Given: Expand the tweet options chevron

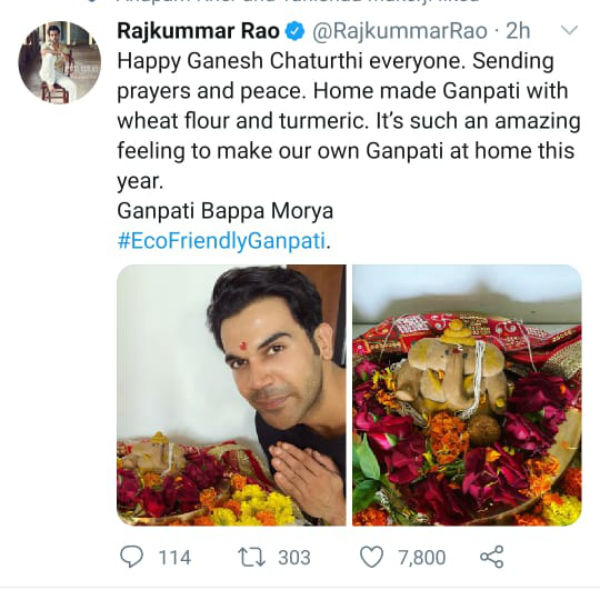Looking at the screenshot, I should [568, 31].
